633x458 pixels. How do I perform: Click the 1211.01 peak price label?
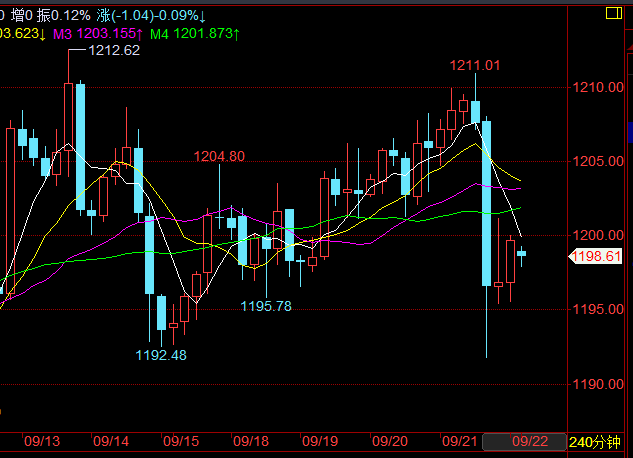coord(475,65)
